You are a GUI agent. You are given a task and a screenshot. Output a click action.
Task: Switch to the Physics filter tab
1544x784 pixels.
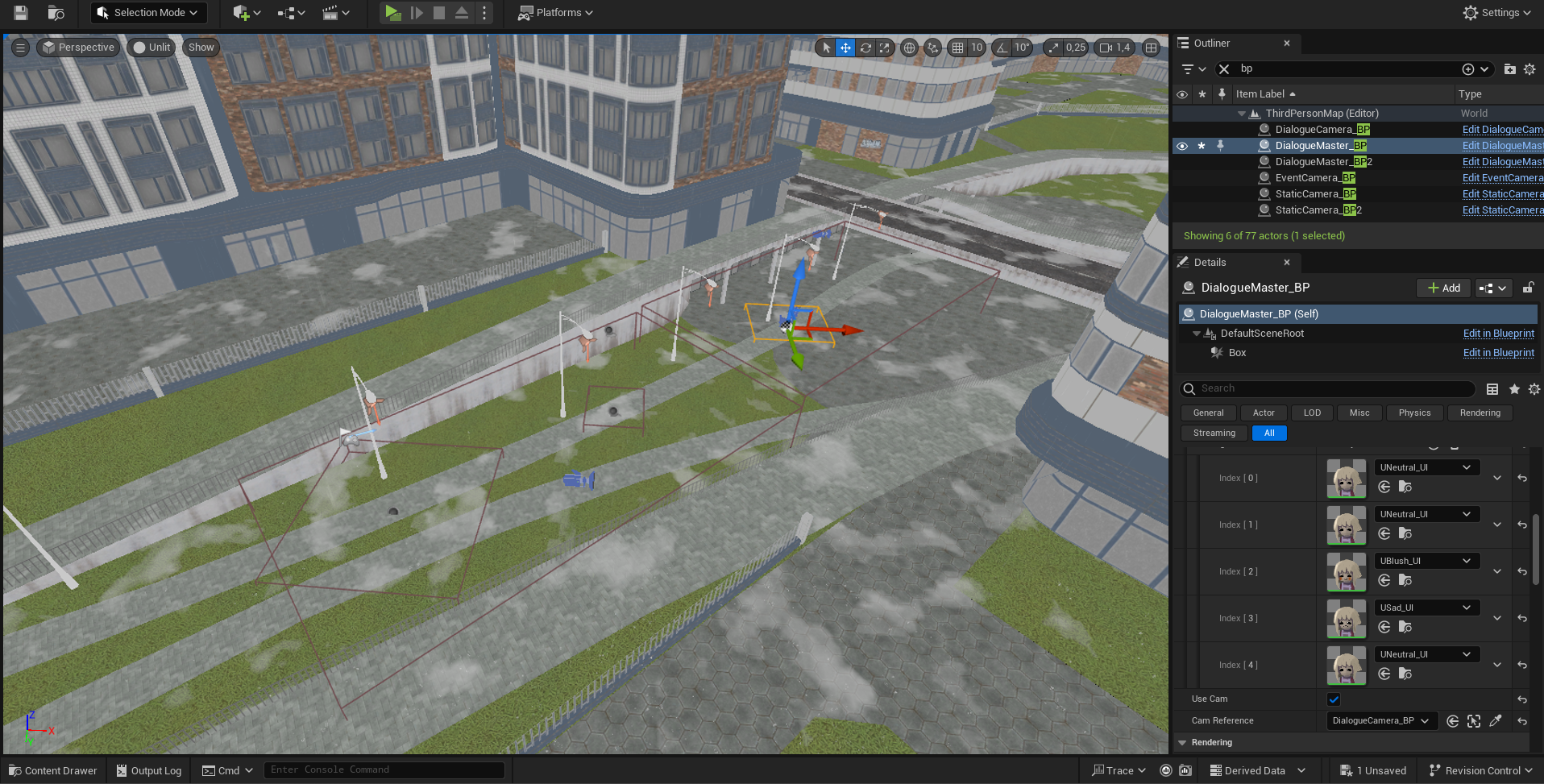(x=1414, y=413)
